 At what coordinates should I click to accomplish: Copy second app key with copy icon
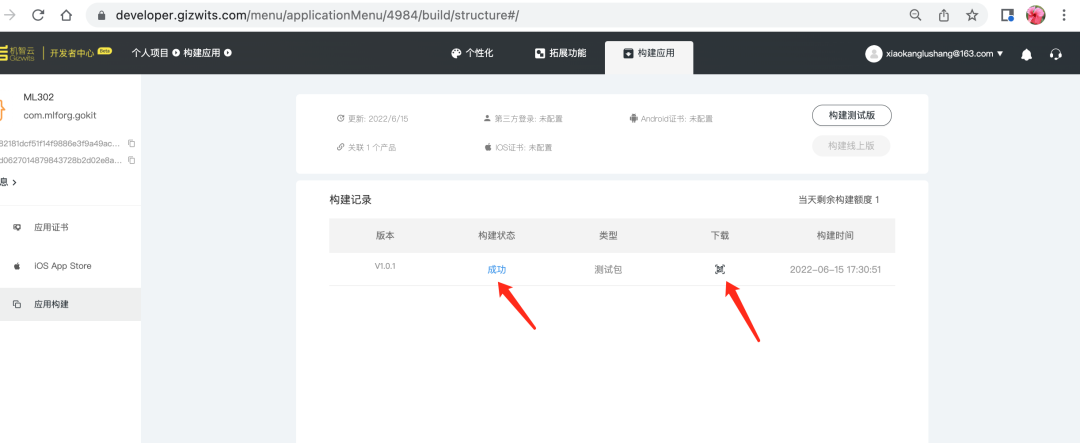(x=132, y=160)
